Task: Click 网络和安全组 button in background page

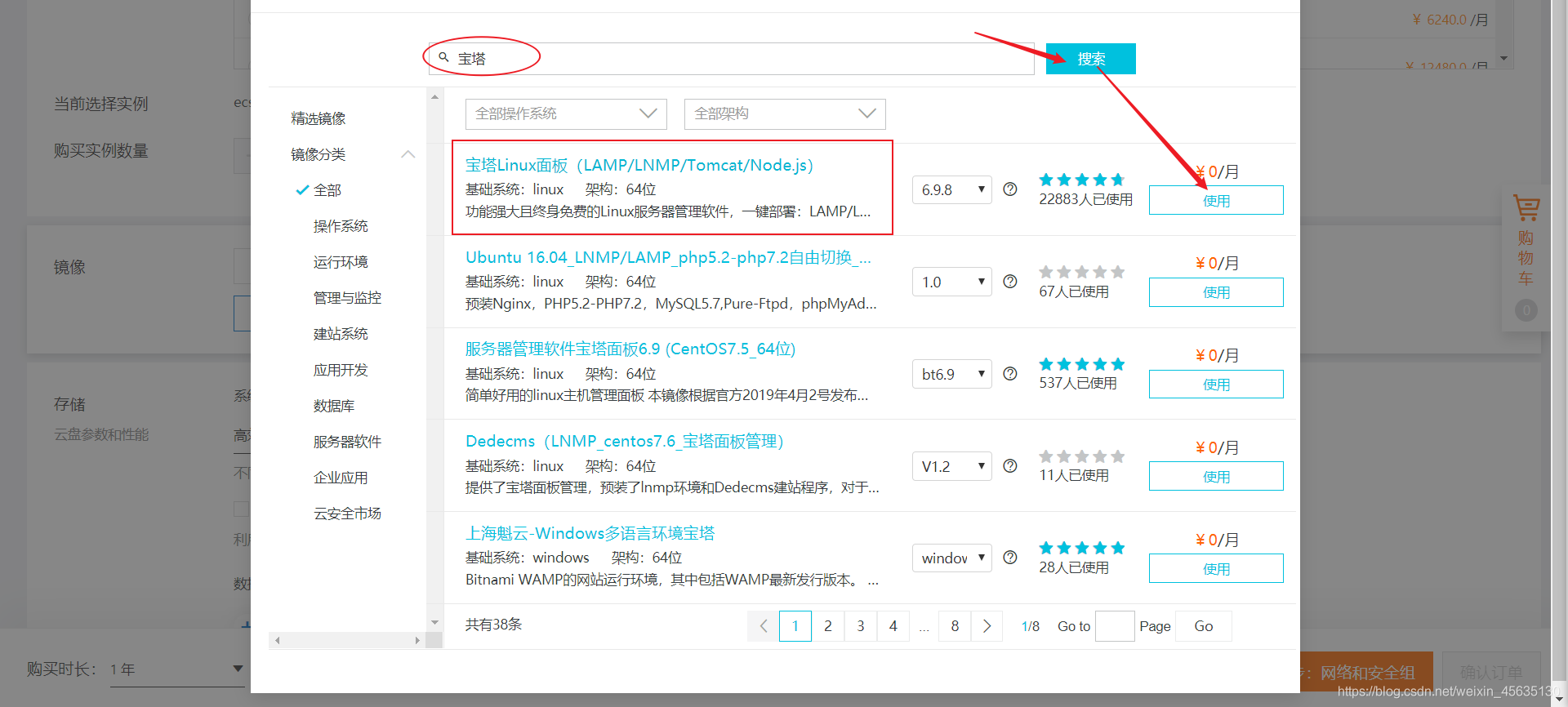Action: [x=1366, y=673]
